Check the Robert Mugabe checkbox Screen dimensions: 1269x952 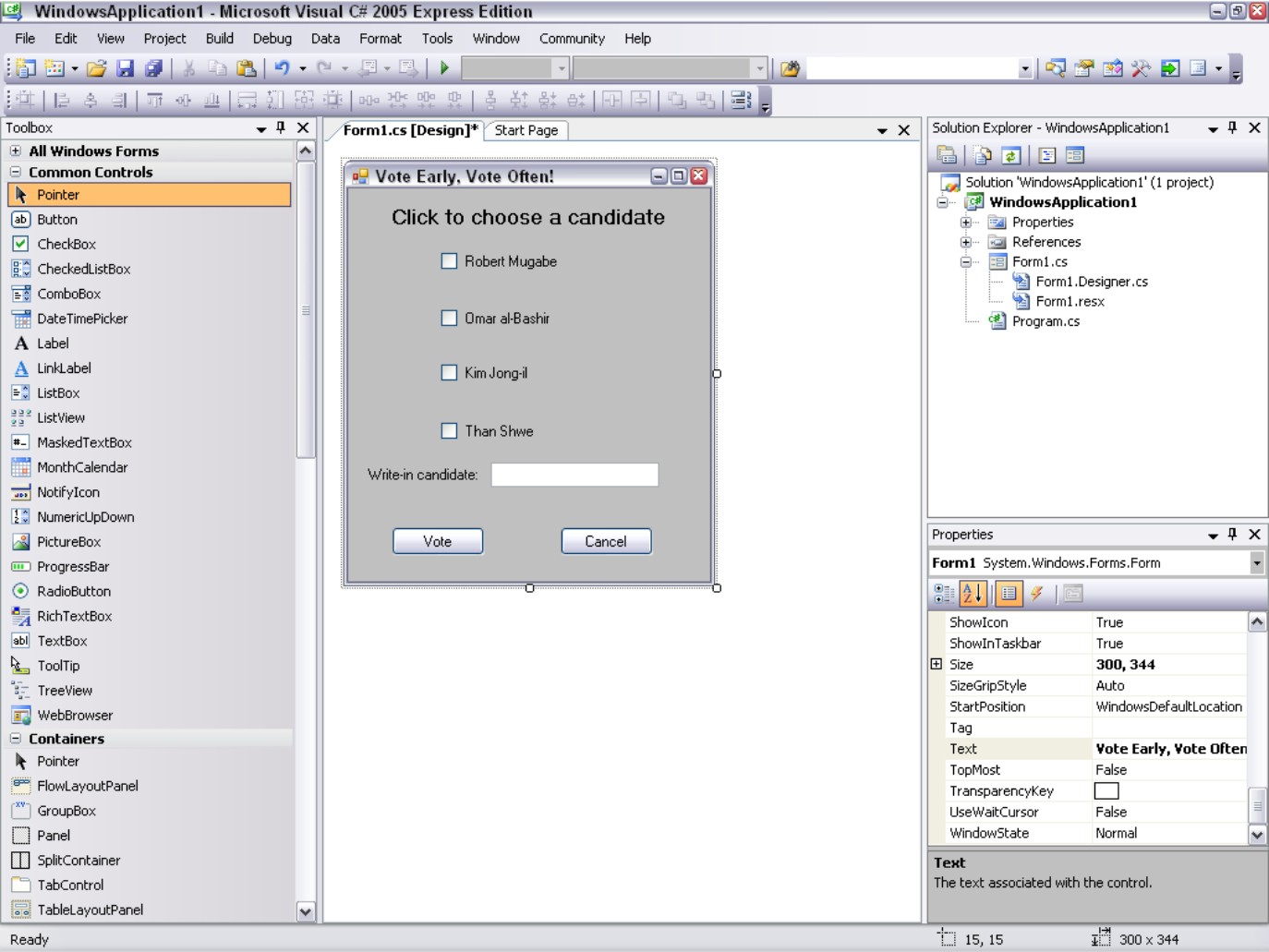point(449,261)
